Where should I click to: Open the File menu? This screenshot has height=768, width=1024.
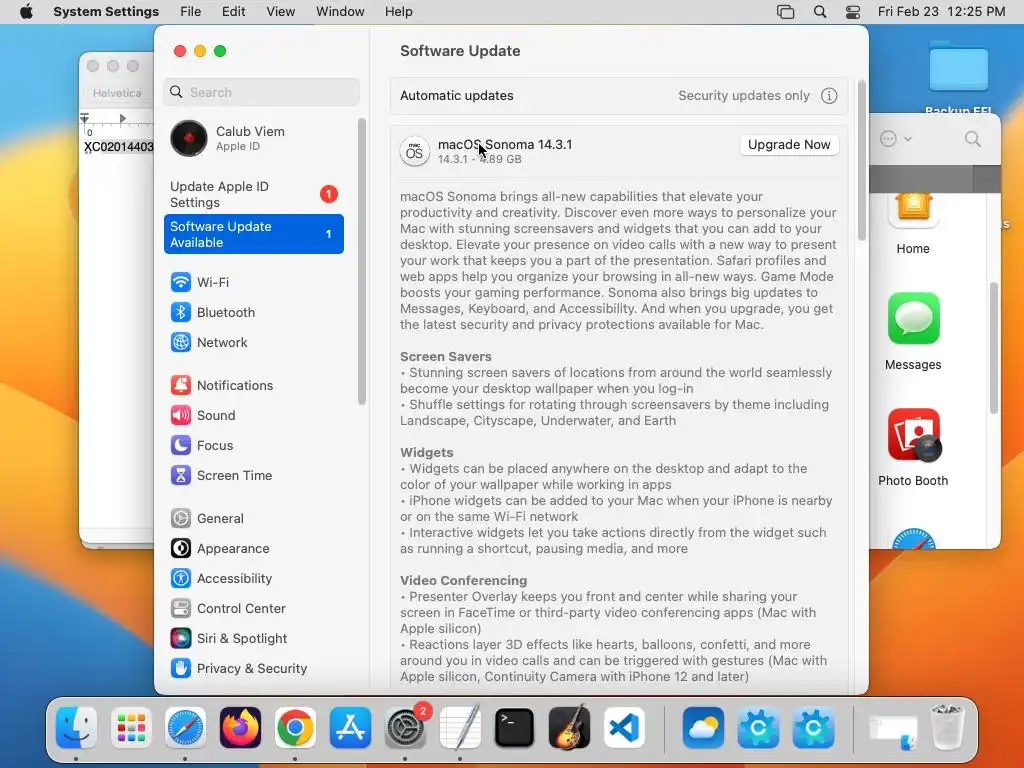pos(191,12)
